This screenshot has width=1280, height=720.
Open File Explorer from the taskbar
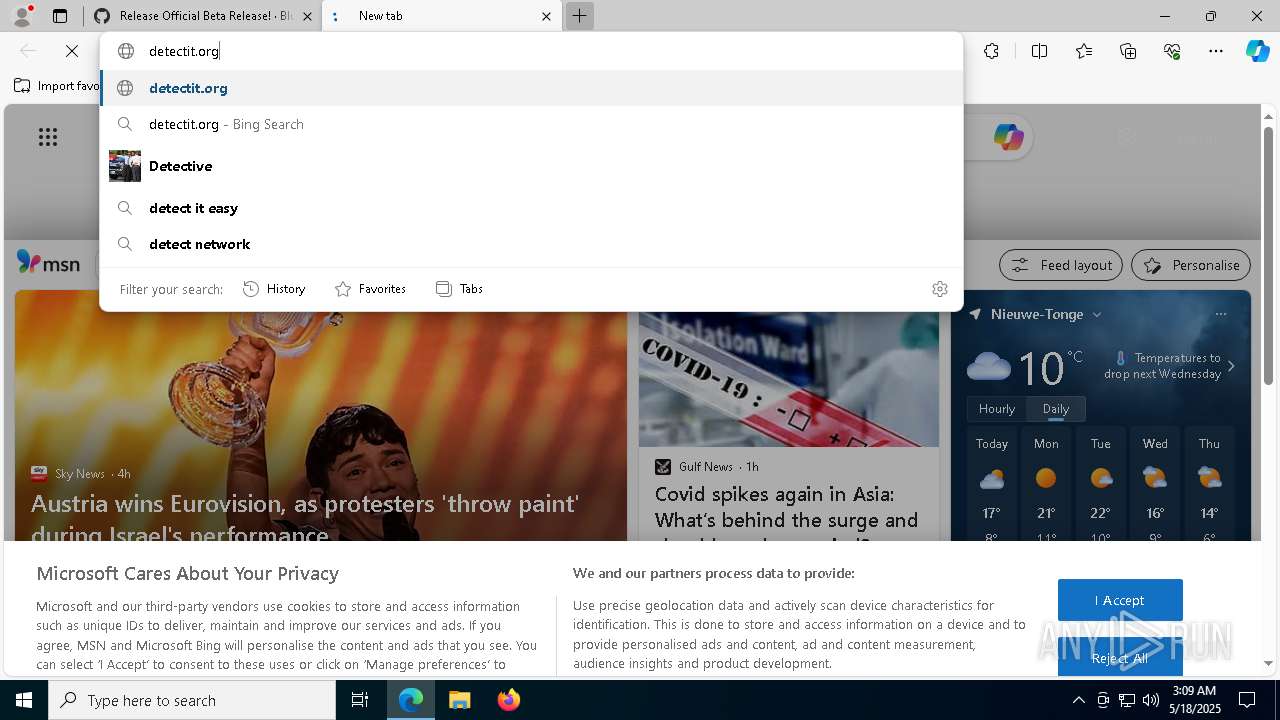[459, 700]
